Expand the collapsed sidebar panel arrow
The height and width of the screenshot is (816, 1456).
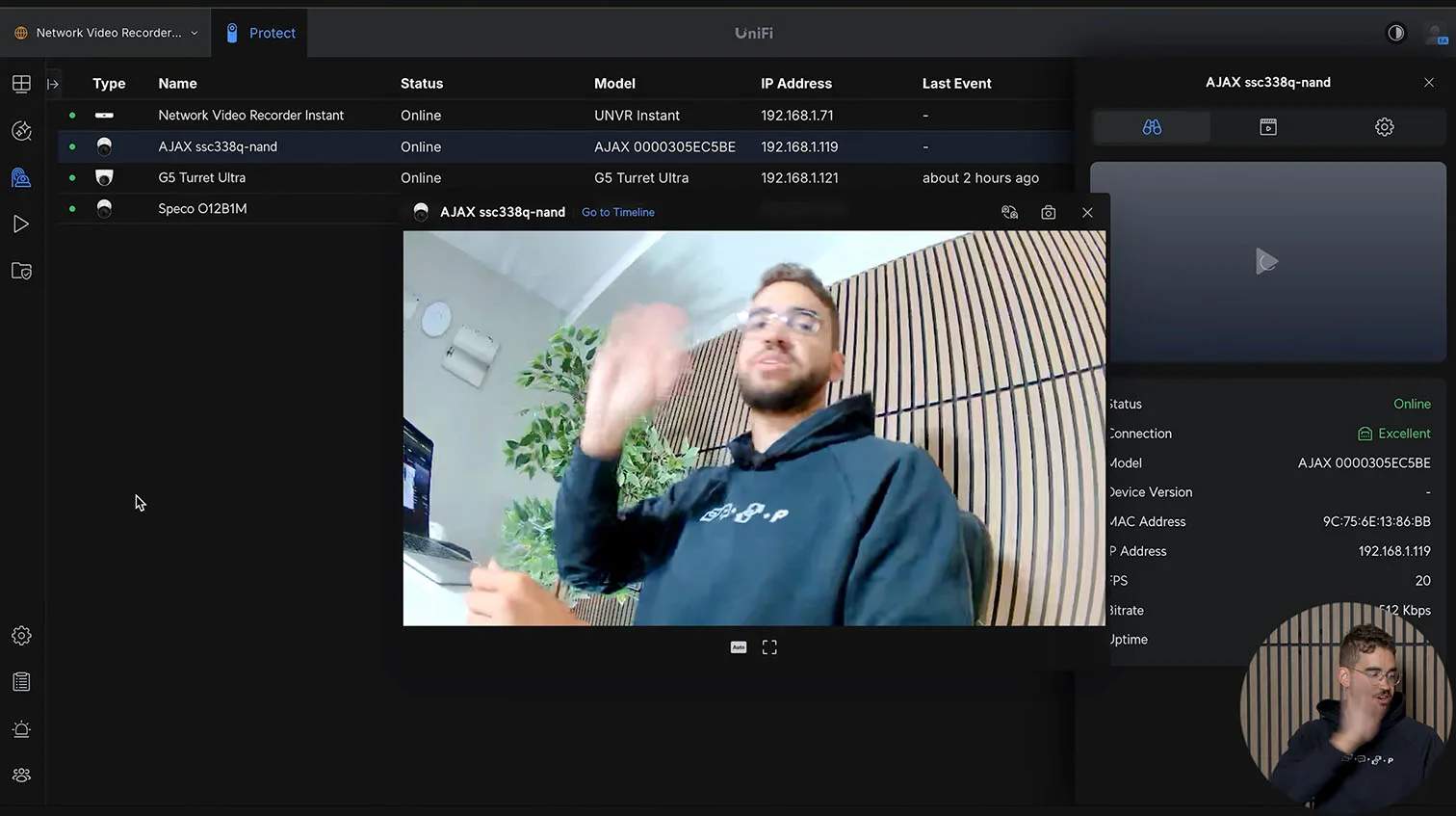53,84
